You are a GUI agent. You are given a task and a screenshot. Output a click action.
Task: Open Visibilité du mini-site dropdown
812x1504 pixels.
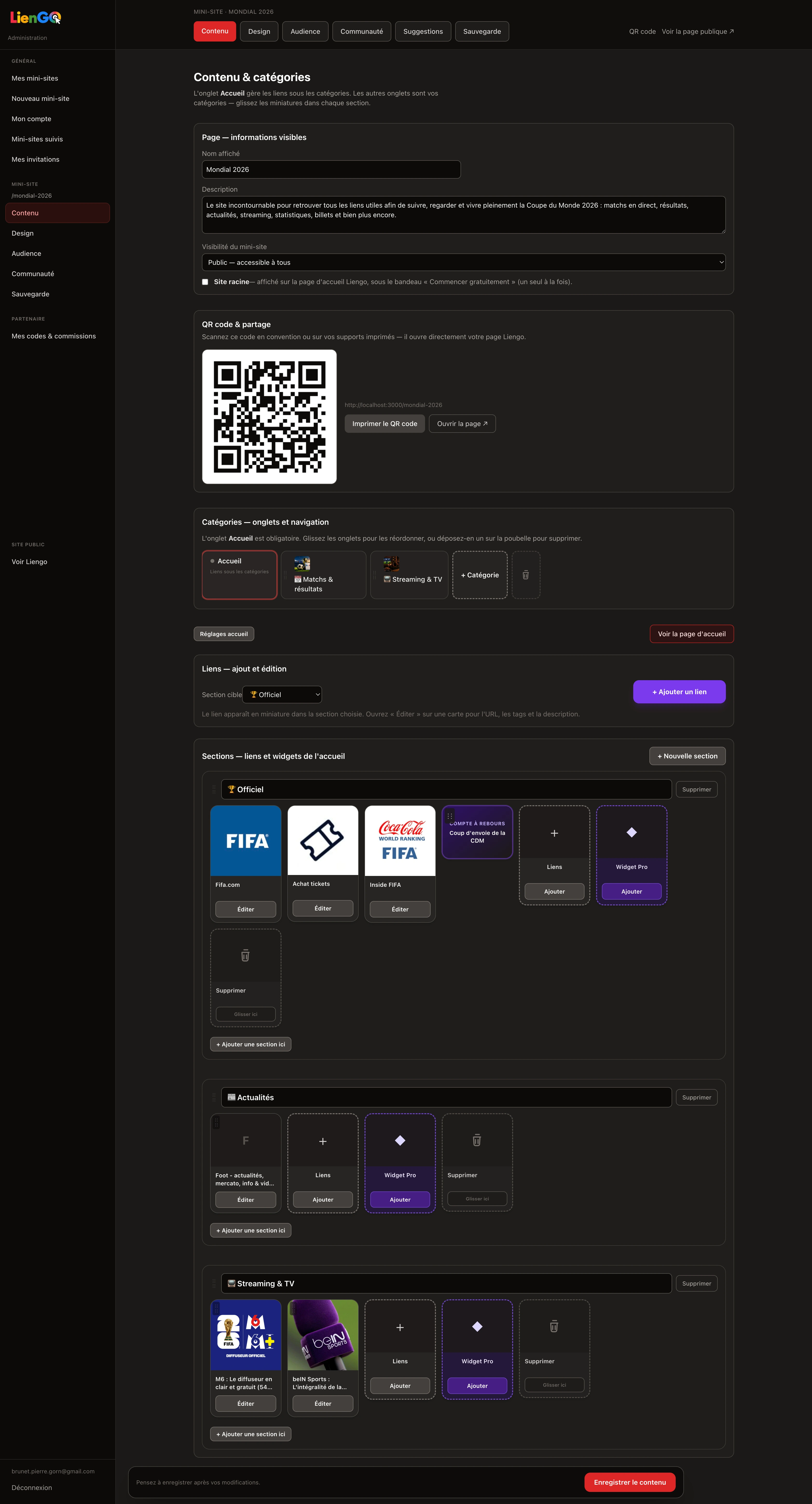pos(464,262)
